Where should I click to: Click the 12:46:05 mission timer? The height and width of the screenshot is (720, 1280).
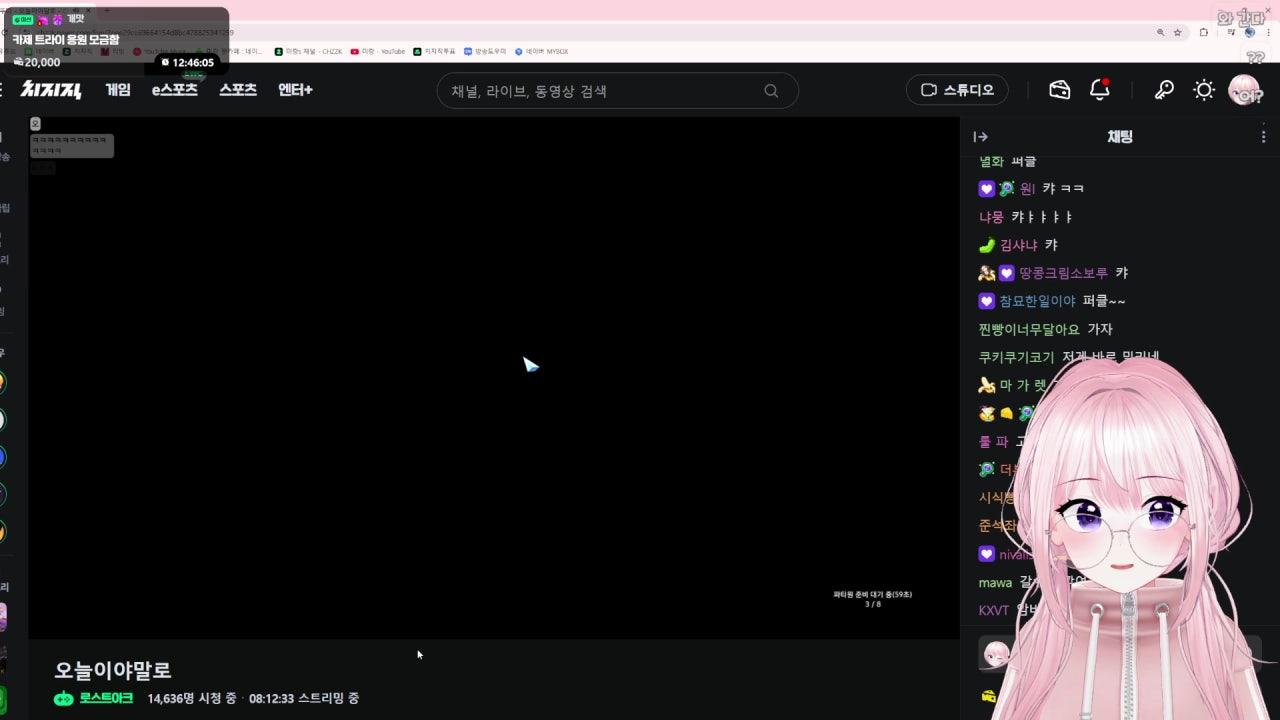click(x=187, y=62)
